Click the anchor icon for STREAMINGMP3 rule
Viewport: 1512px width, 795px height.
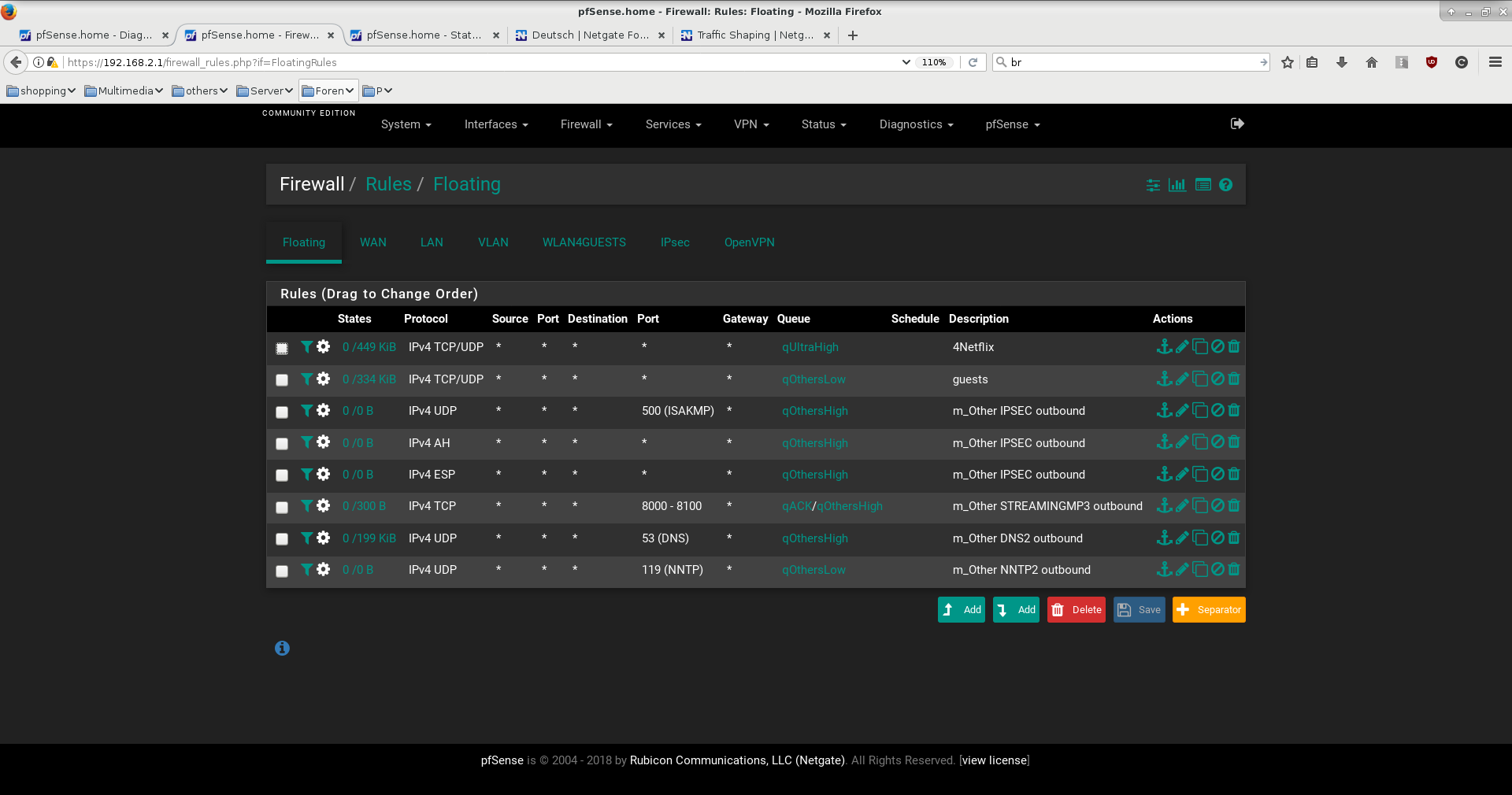[1164, 506]
